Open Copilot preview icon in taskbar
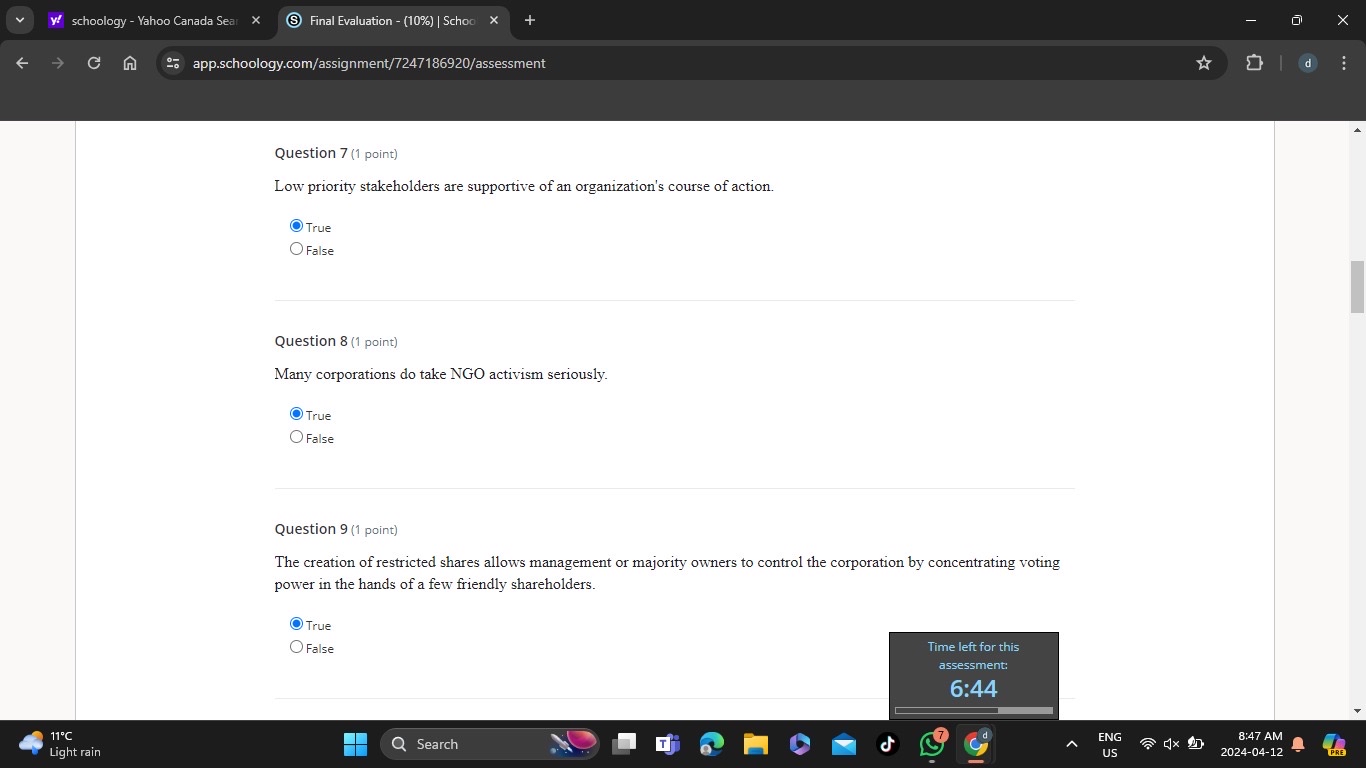1366x768 pixels. pos(1334,744)
